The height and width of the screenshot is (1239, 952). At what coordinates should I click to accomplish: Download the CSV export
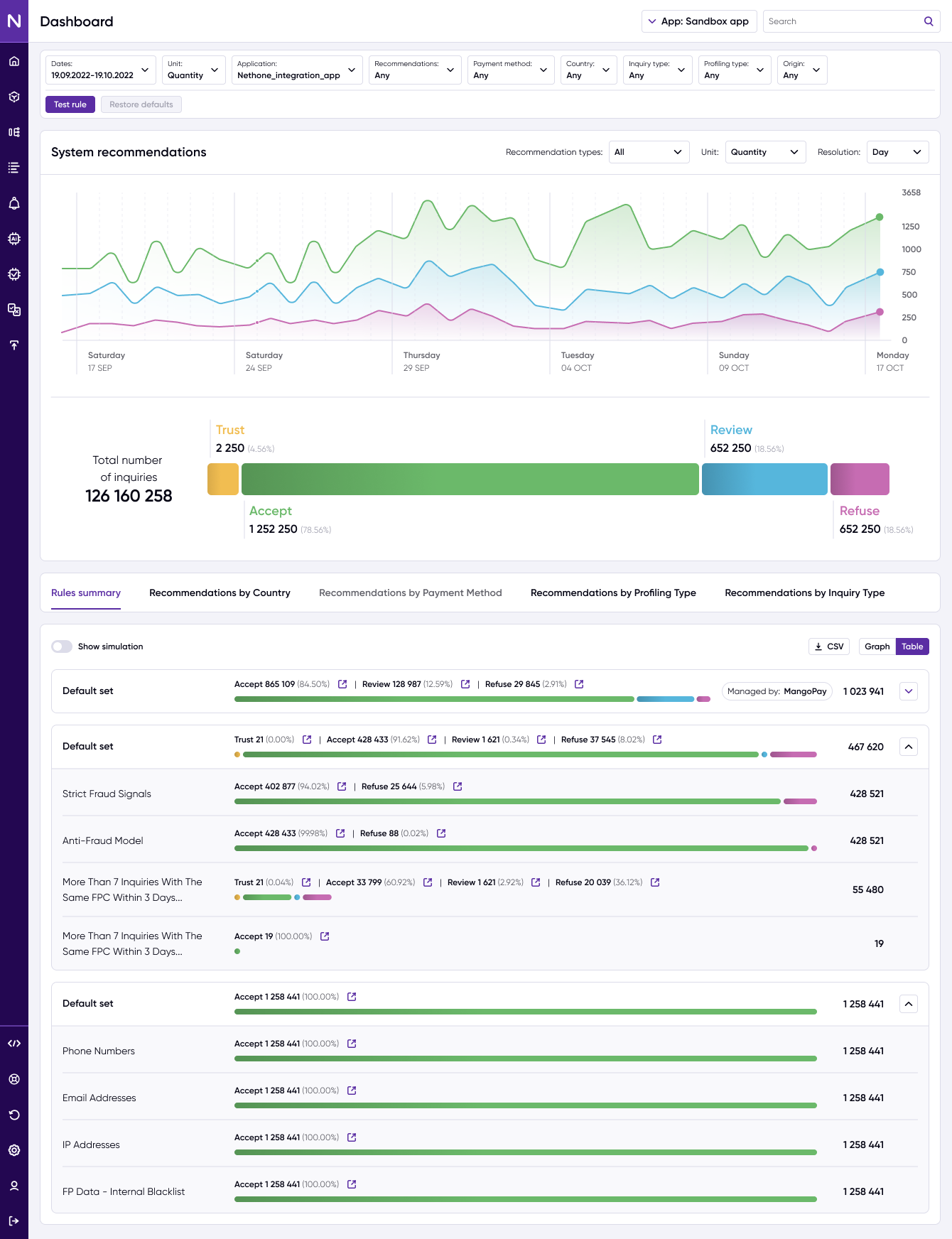coord(828,646)
